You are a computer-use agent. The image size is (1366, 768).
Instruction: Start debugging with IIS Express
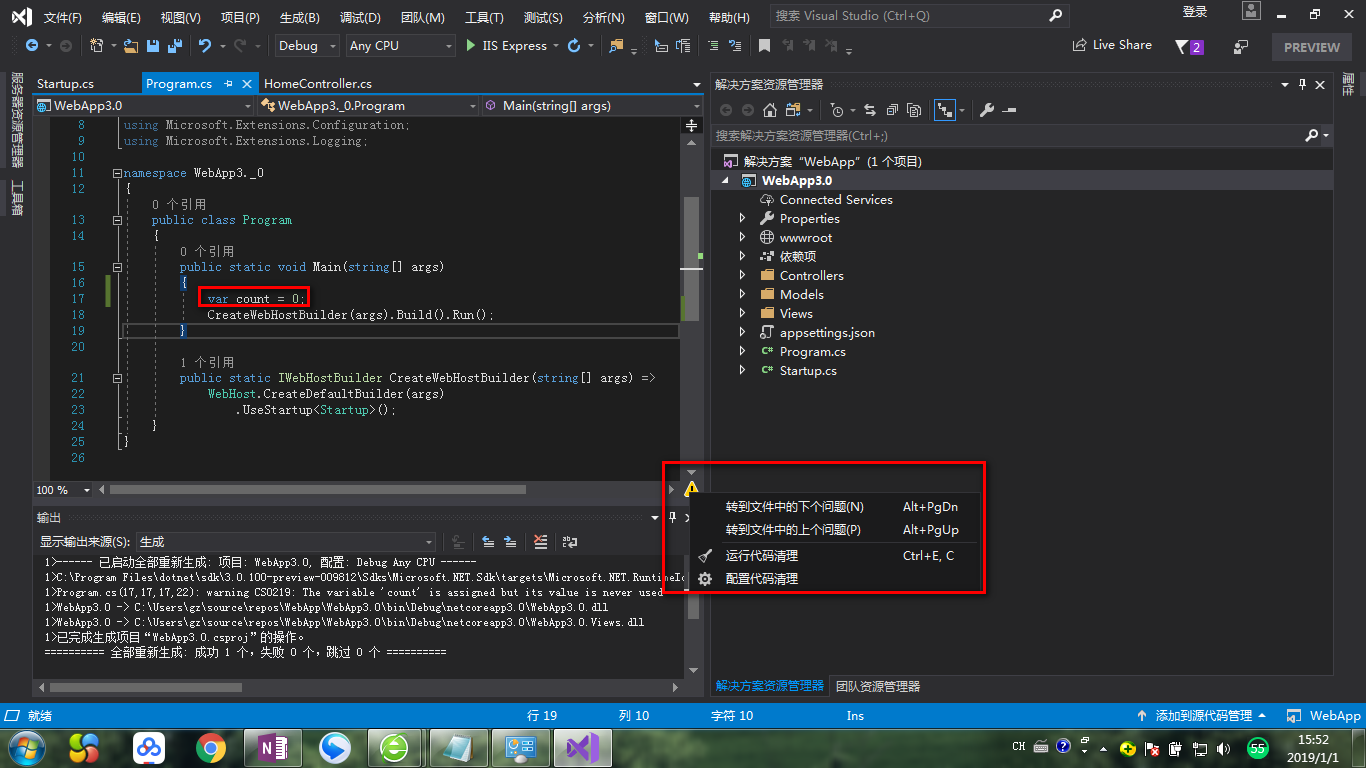pyautogui.click(x=506, y=46)
